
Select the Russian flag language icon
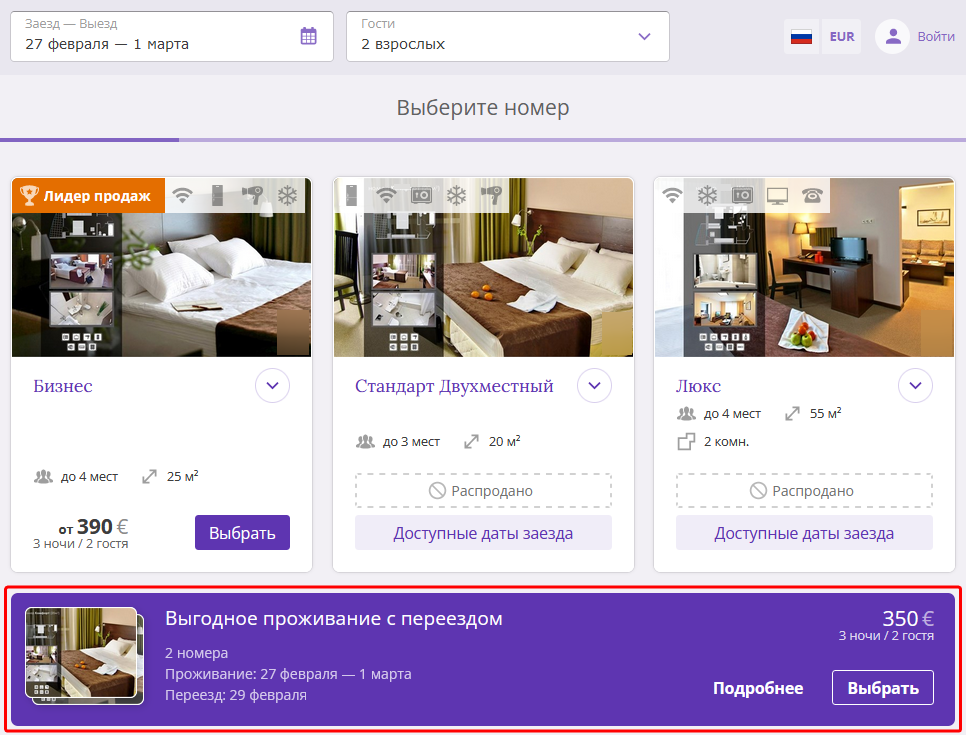(801, 36)
